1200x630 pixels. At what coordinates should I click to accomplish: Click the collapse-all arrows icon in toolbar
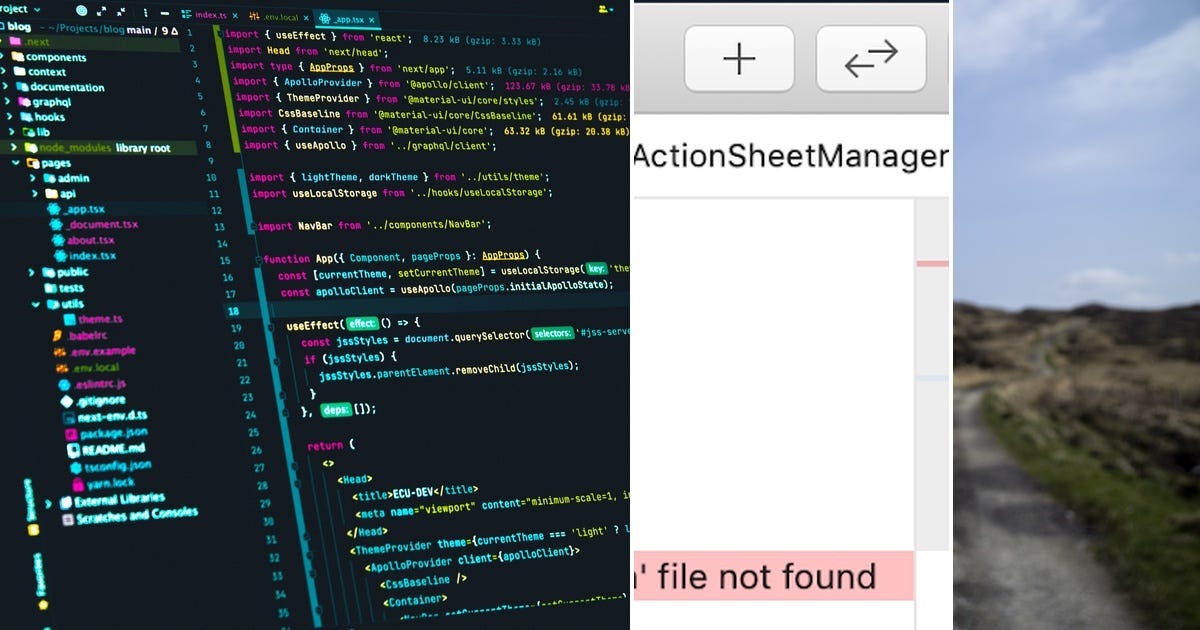tap(121, 12)
